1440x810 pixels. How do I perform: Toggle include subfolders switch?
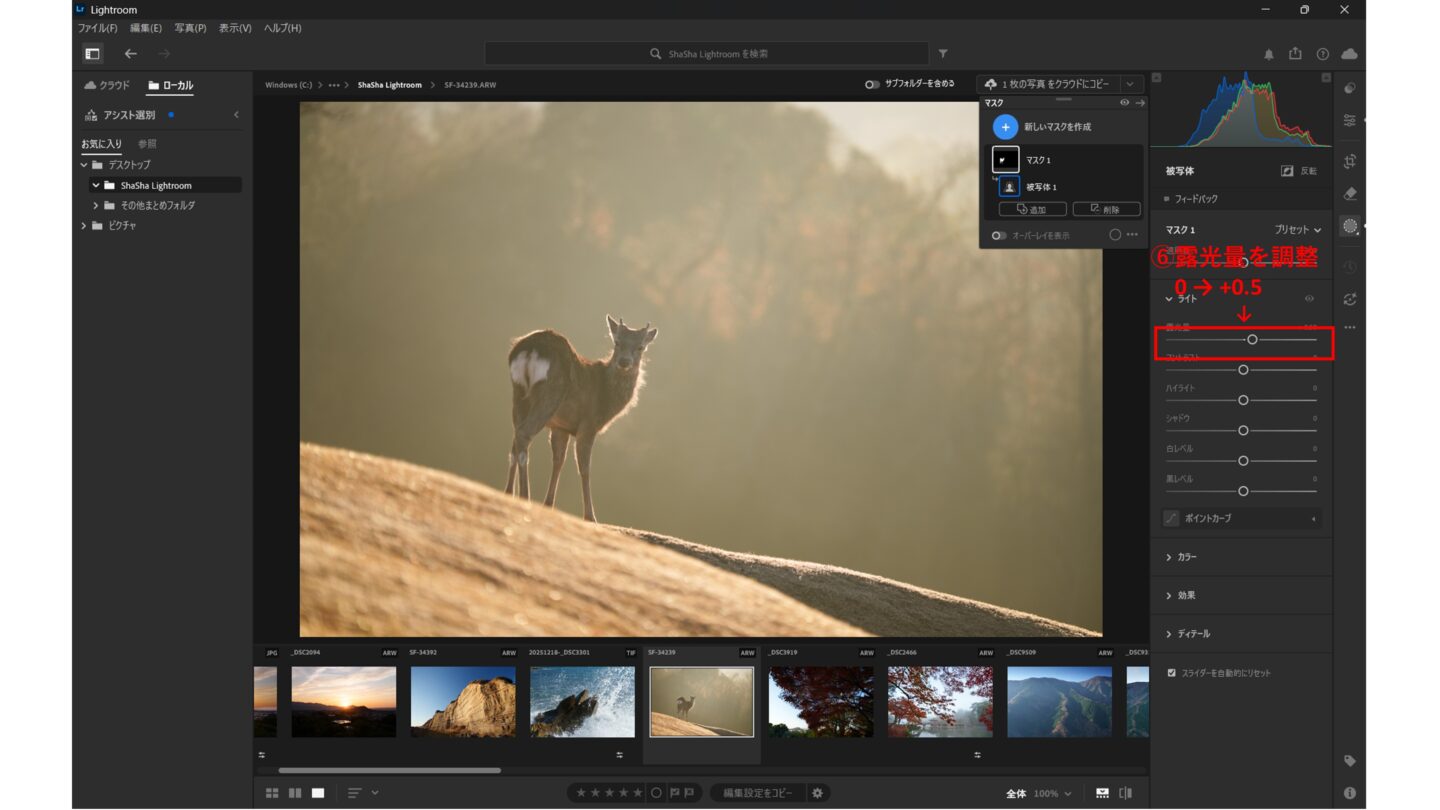872,84
